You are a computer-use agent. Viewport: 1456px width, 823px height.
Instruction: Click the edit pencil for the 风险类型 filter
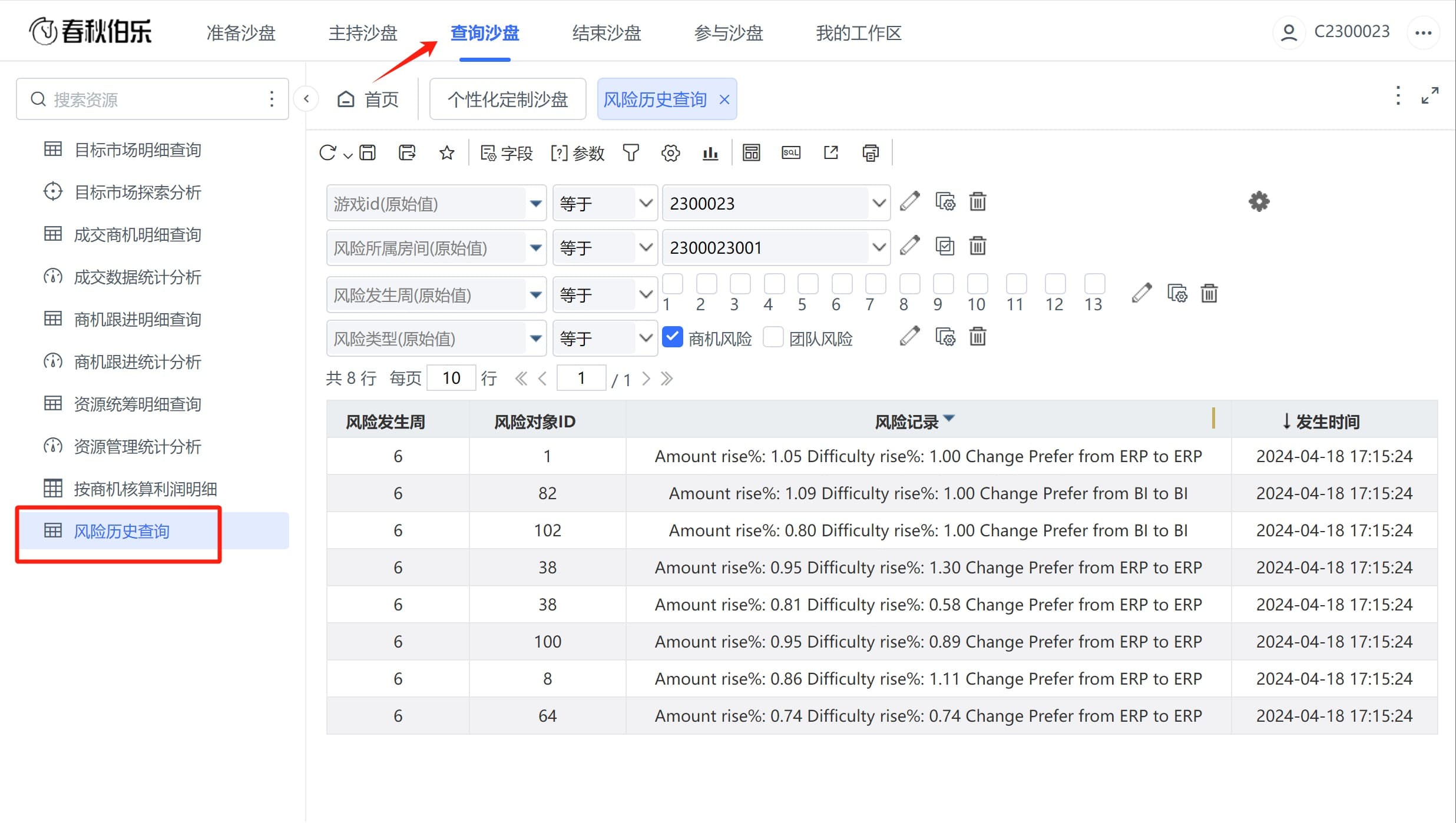pos(909,337)
